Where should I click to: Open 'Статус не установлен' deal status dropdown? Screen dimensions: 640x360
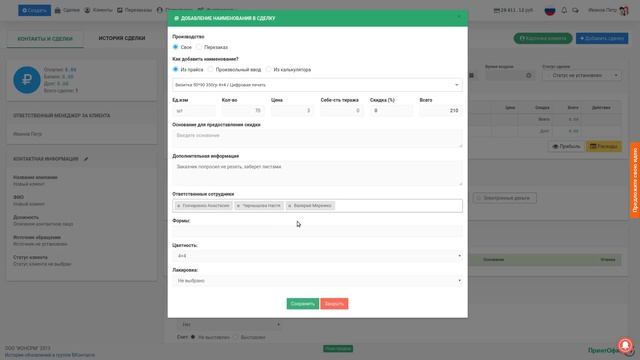tap(582, 76)
